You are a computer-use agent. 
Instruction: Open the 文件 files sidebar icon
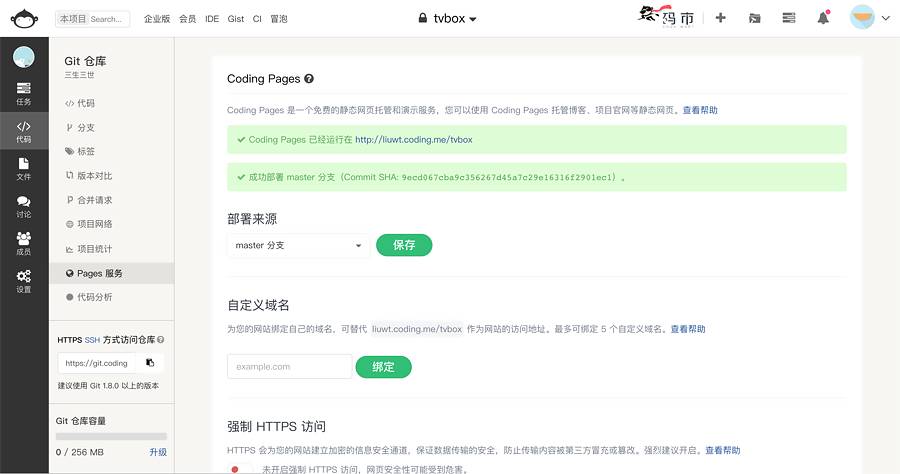24,169
